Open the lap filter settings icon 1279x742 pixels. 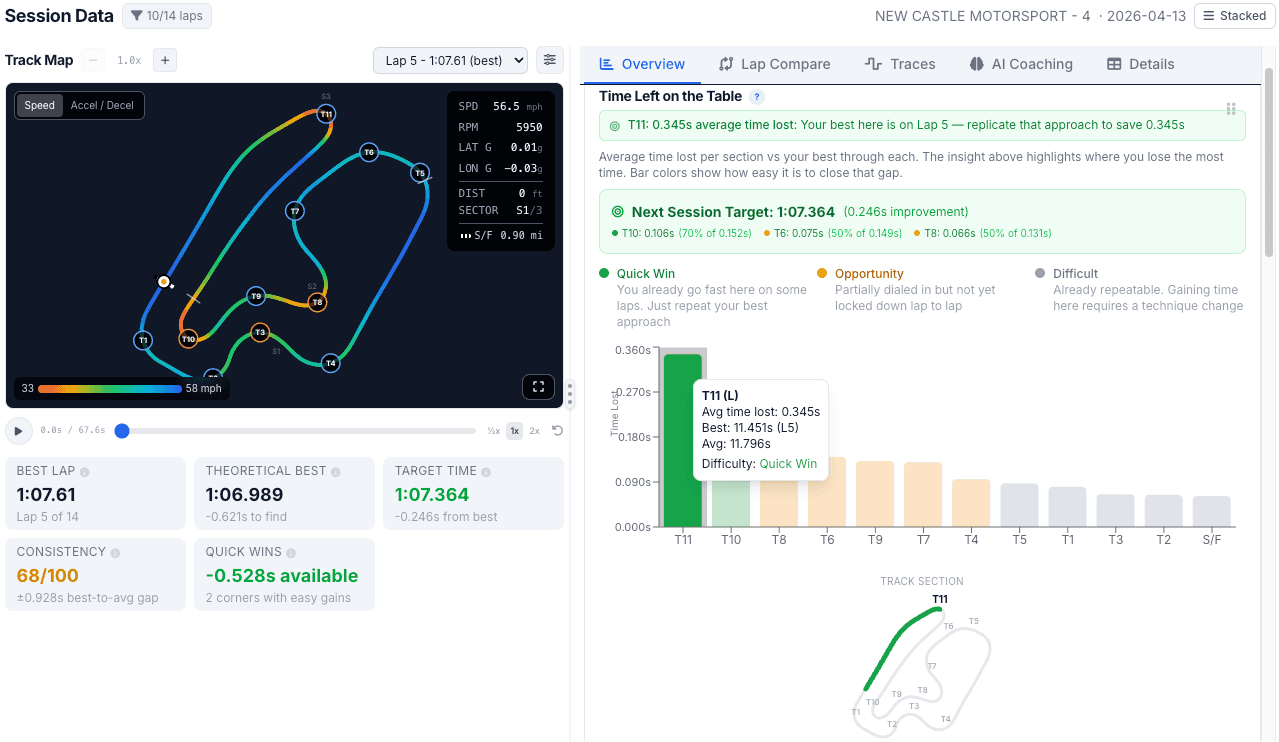(x=549, y=60)
